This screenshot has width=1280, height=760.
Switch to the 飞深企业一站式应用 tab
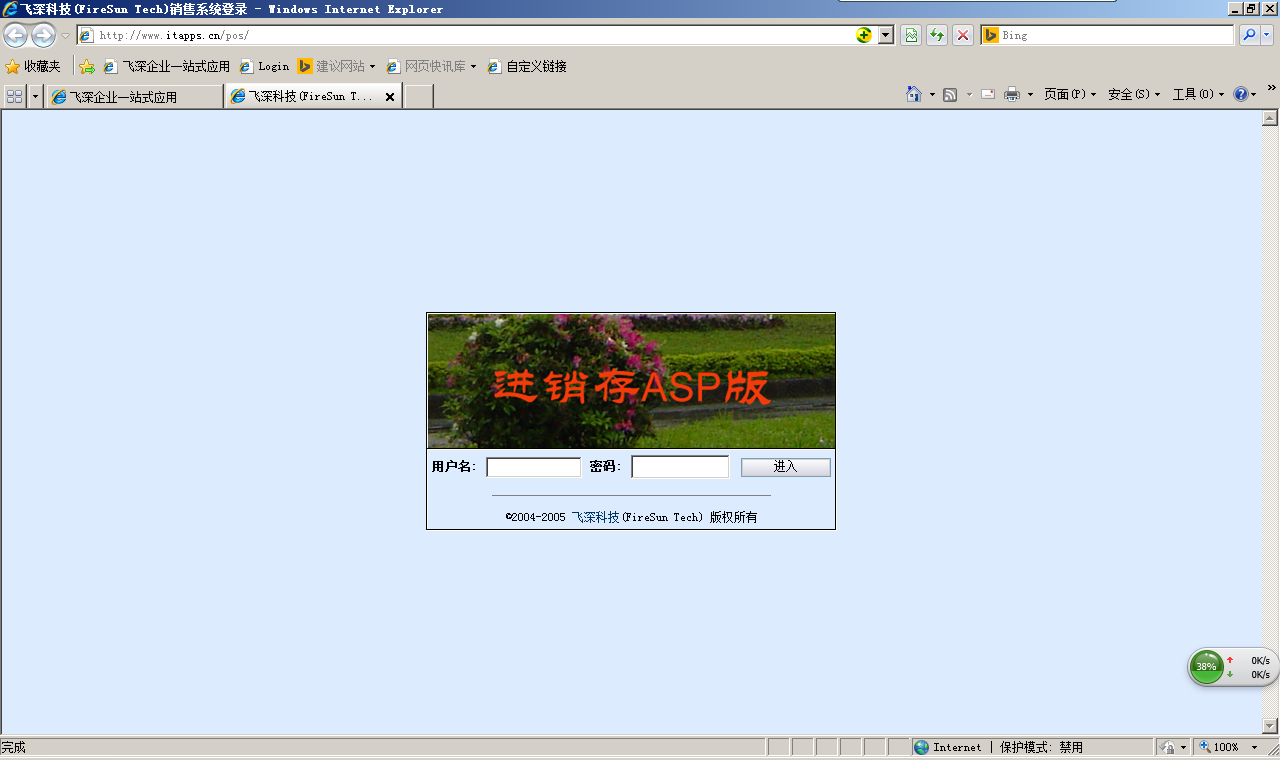coord(134,97)
